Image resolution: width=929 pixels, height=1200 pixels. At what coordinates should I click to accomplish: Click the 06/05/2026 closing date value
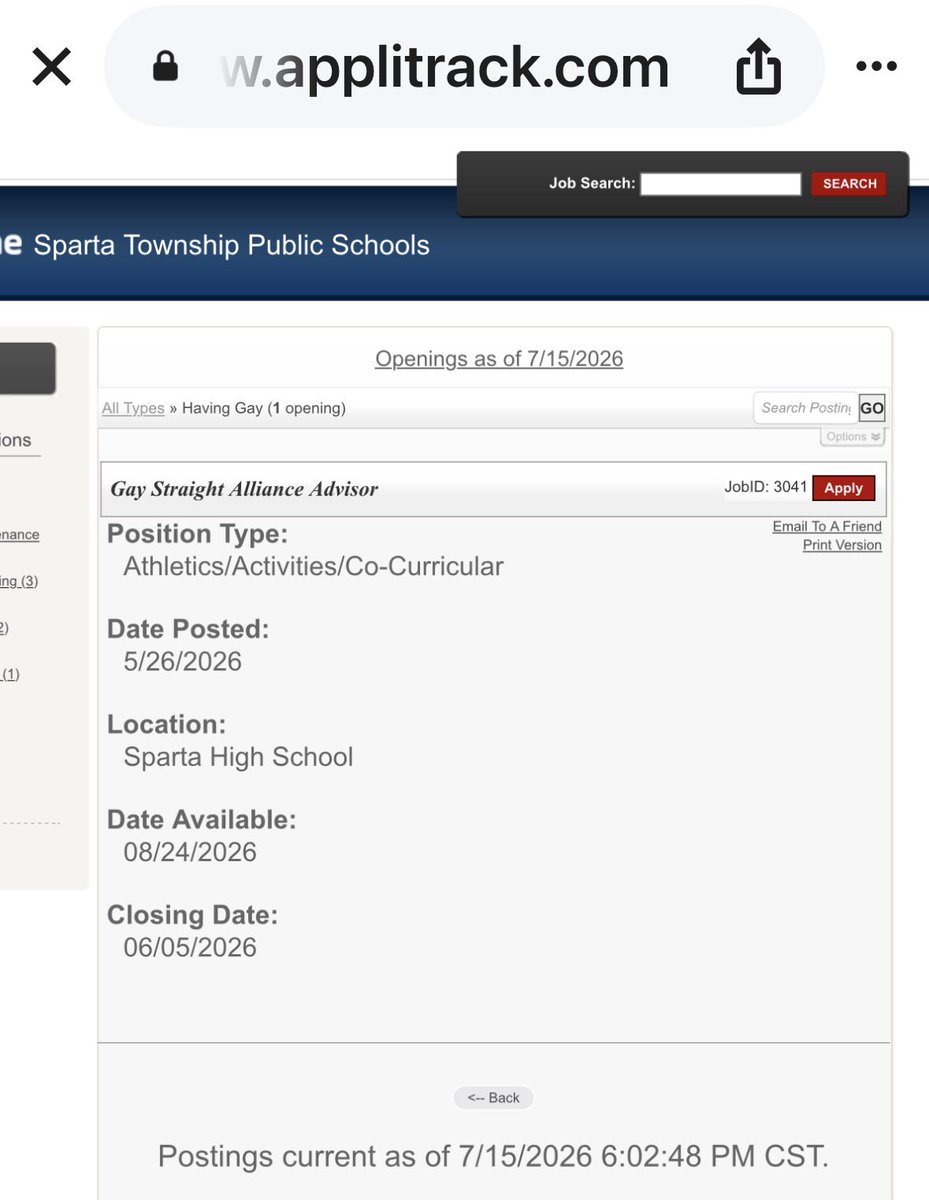190,947
